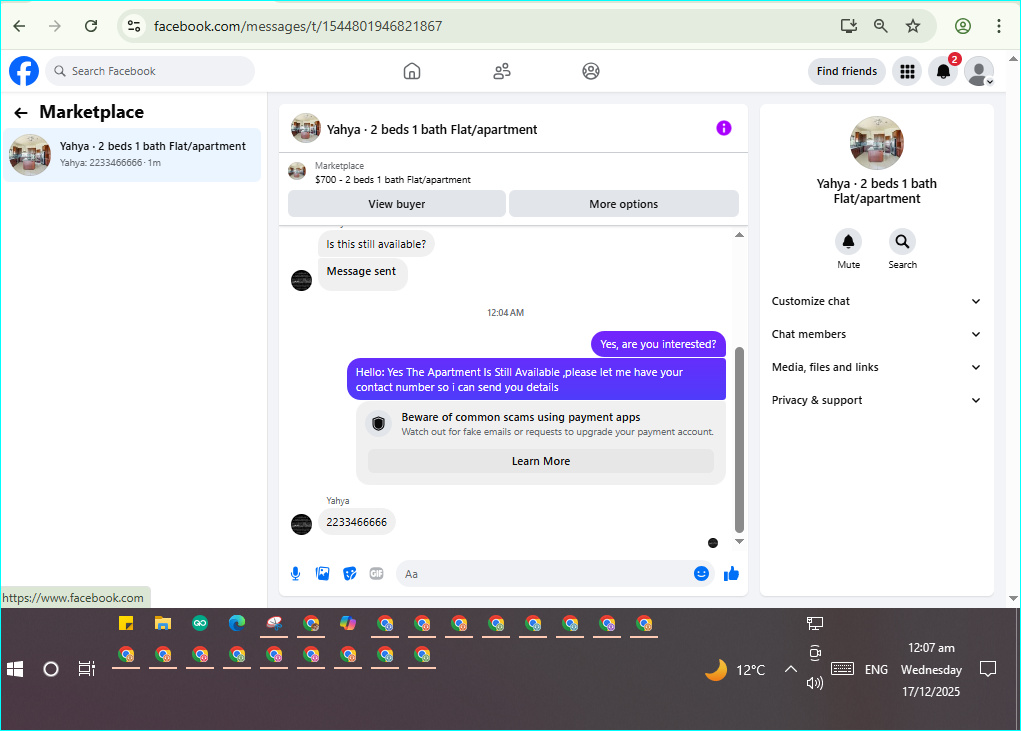Expand Privacy & support section
The height and width of the screenshot is (731, 1021).
(x=876, y=400)
